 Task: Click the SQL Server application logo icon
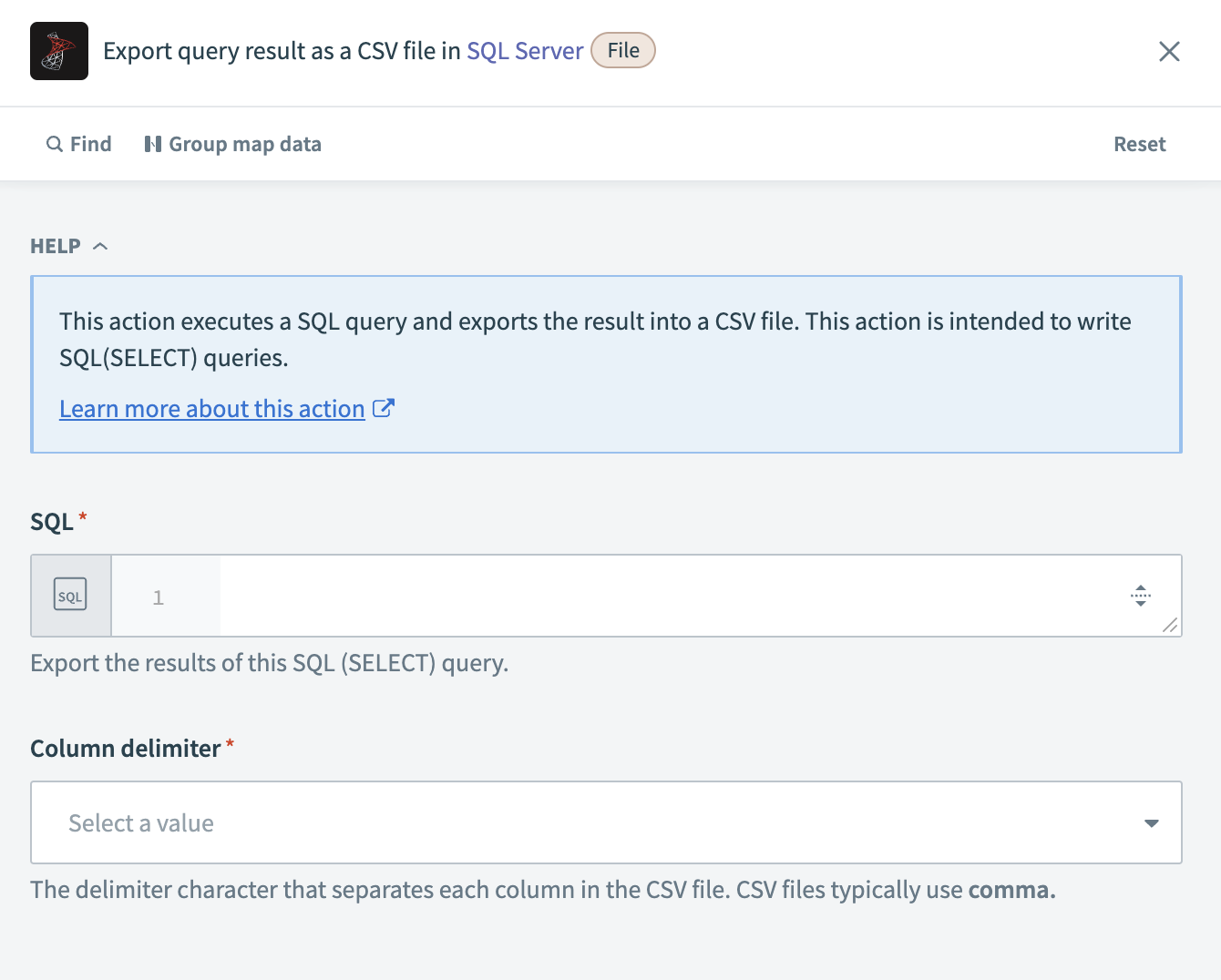tap(58, 51)
